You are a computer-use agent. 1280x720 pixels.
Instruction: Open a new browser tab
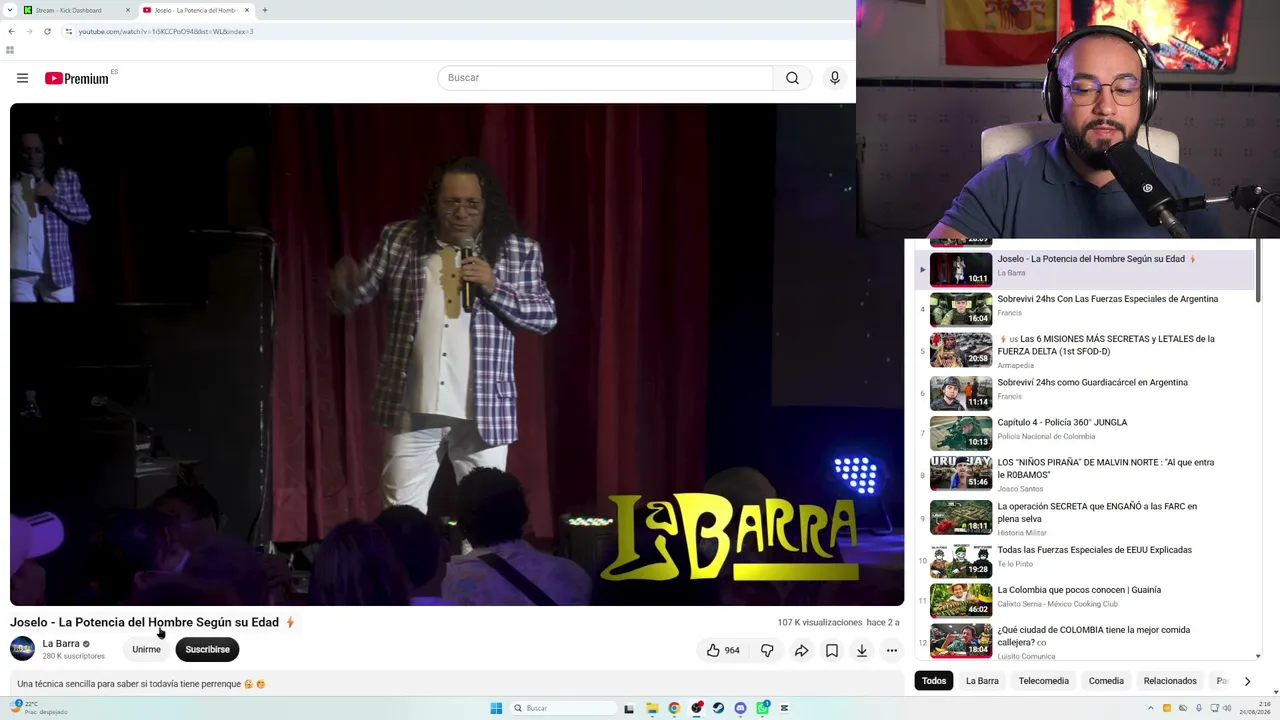(x=265, y=10)
